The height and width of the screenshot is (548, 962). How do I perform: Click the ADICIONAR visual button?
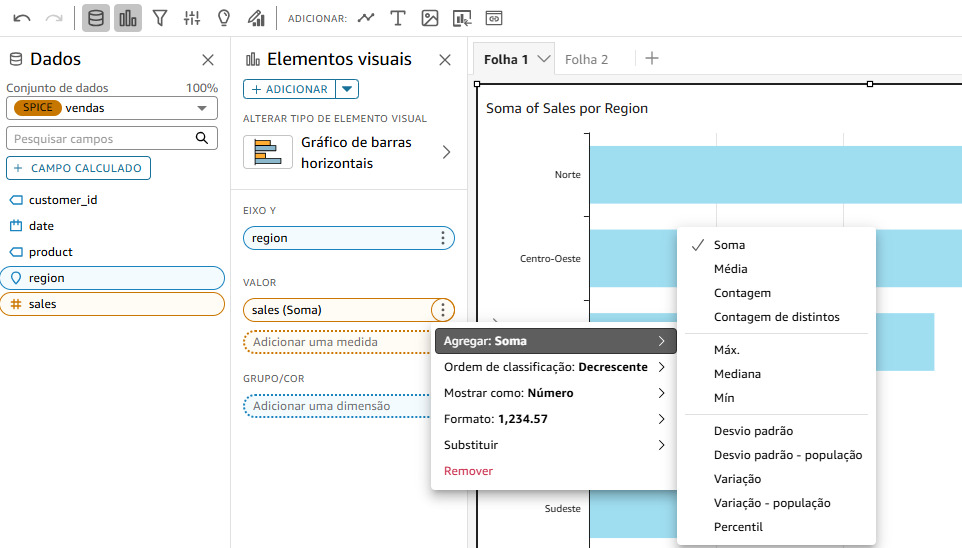click(290, 89)
